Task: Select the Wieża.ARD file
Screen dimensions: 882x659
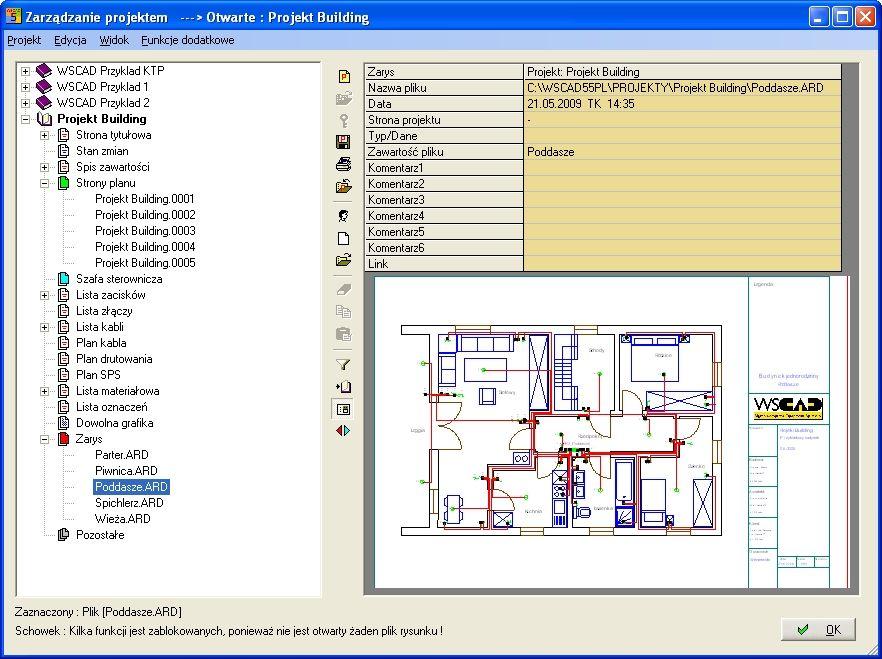Action: point(123,519)
